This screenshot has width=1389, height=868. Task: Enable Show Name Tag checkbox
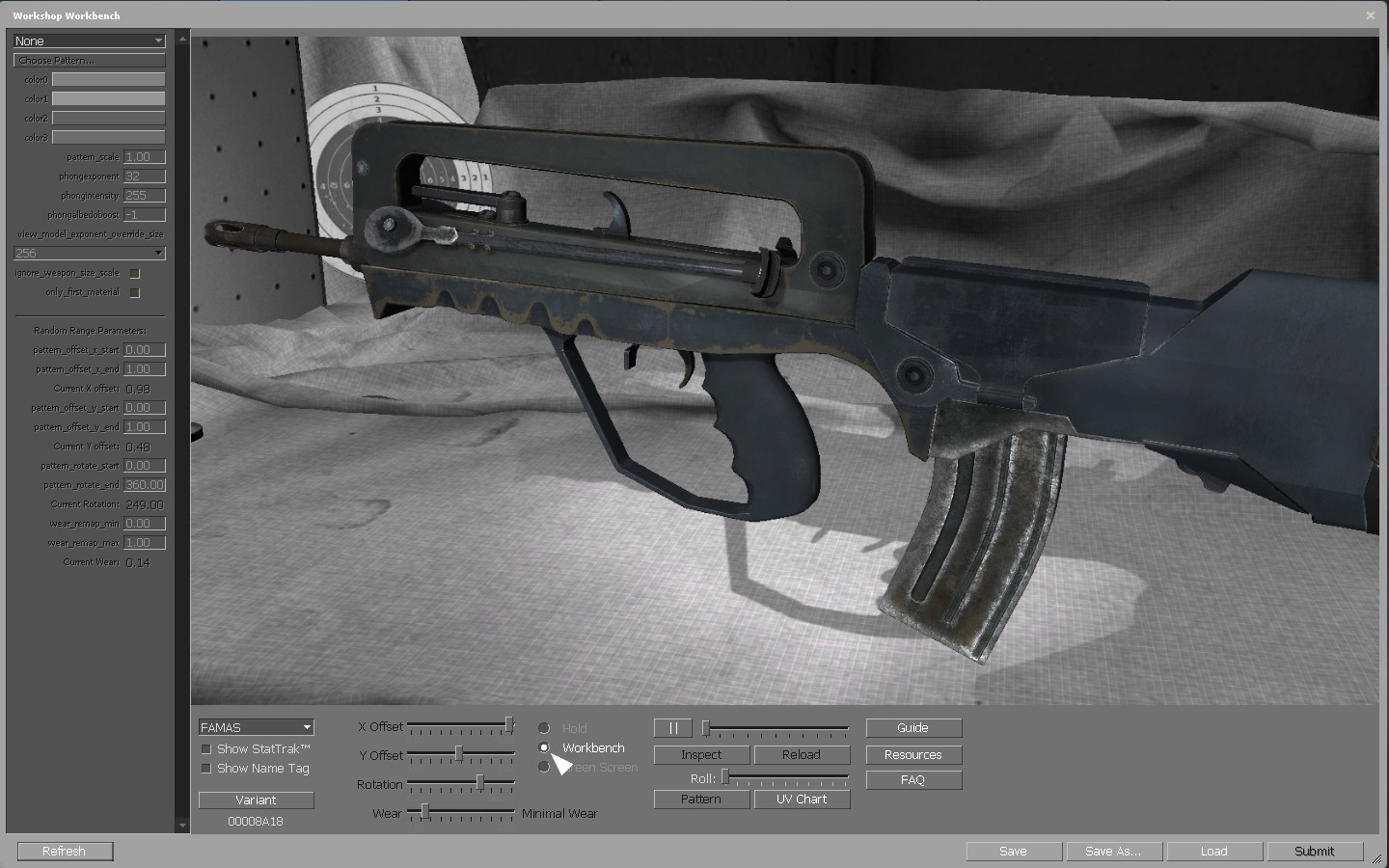coord(205,769)
